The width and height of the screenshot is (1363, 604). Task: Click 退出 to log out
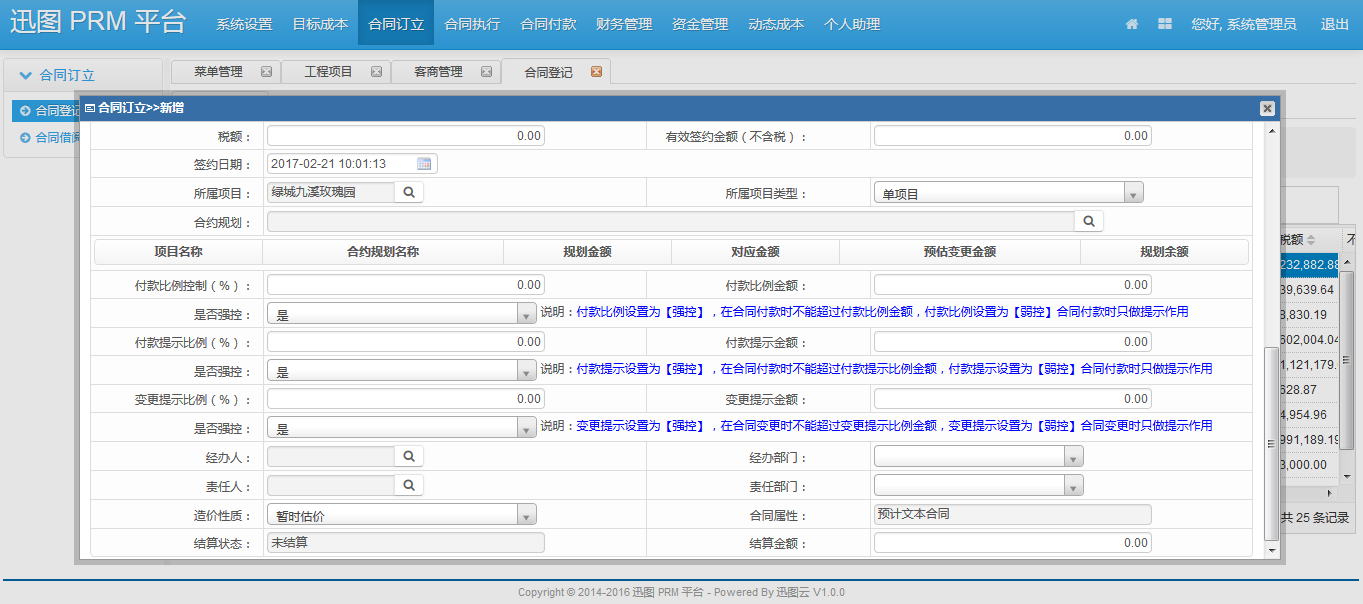(x=1335, y=24)
